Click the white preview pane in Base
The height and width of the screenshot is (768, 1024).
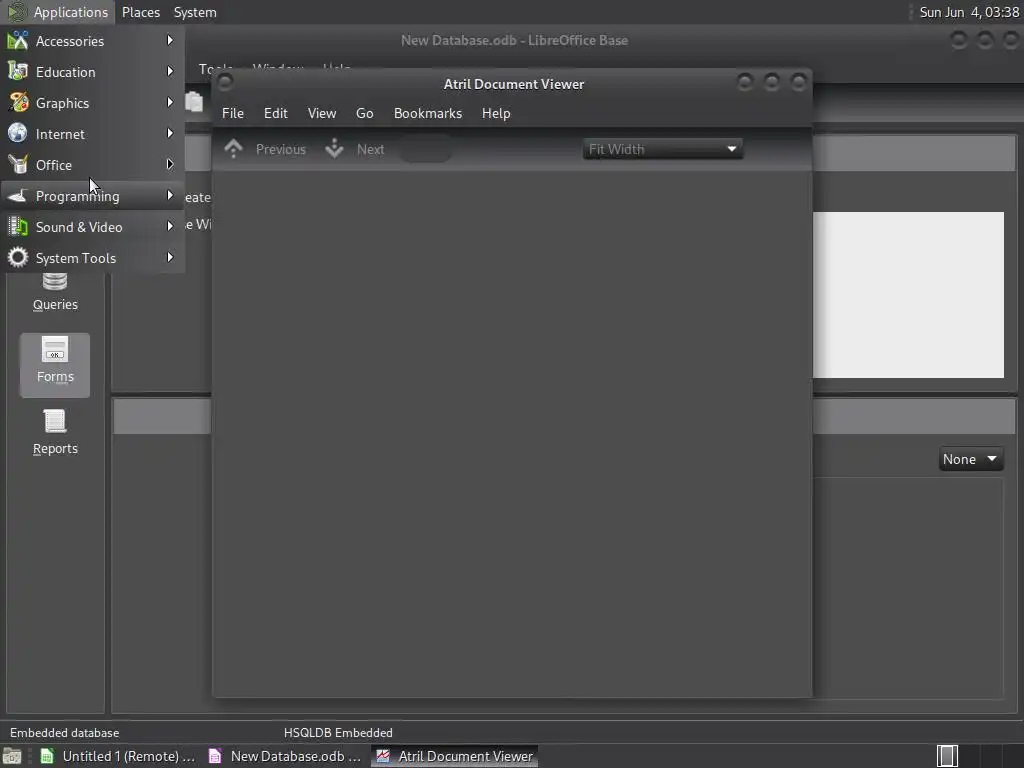click(908, 295)
